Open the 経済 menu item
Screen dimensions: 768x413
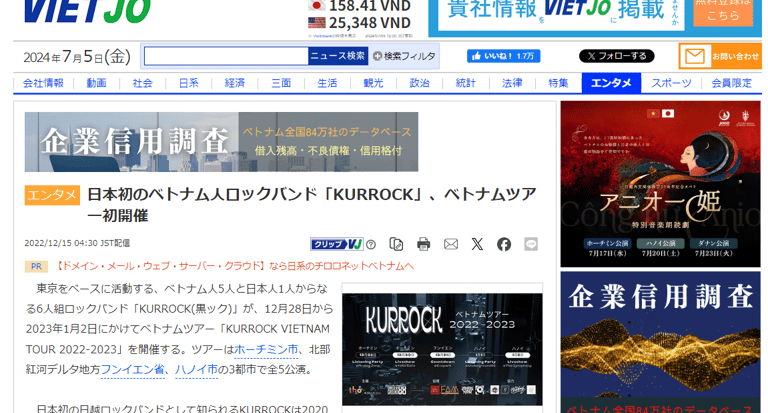(235, 83)
